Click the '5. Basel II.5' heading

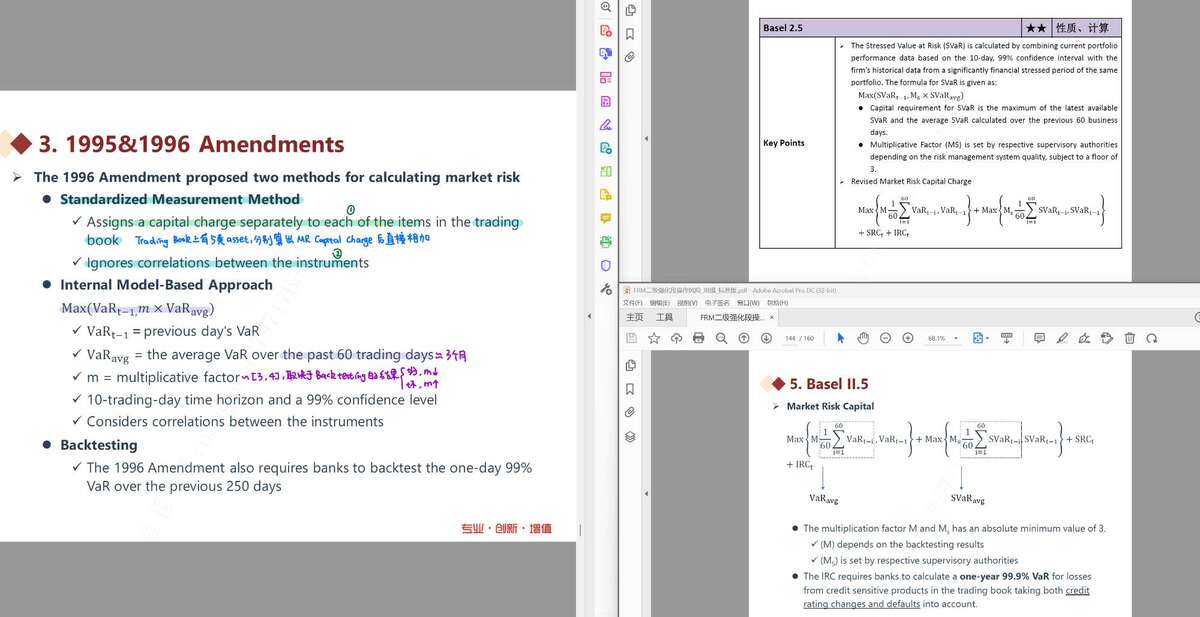(829, 384)
